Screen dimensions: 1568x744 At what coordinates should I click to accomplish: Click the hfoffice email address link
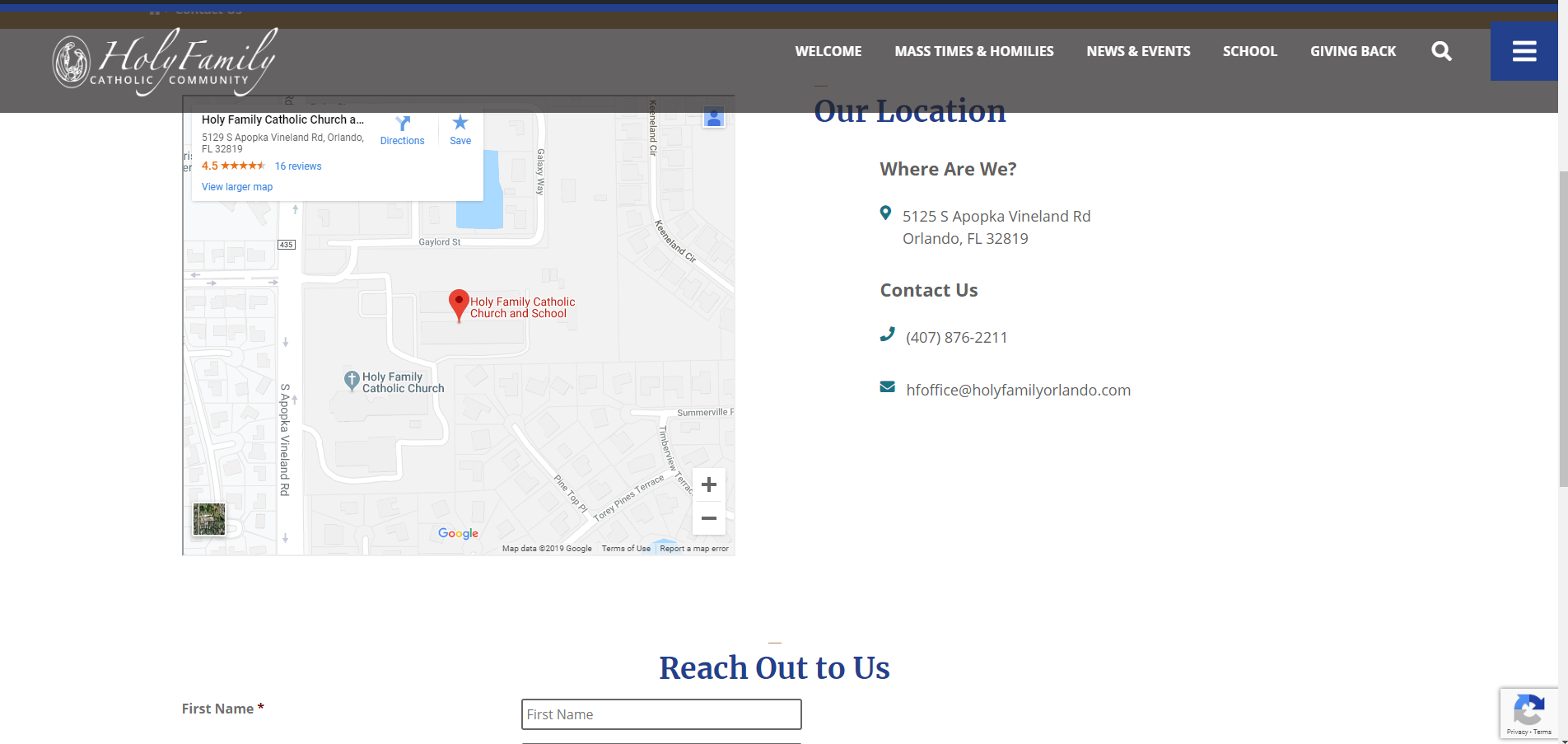point(1018,390)
